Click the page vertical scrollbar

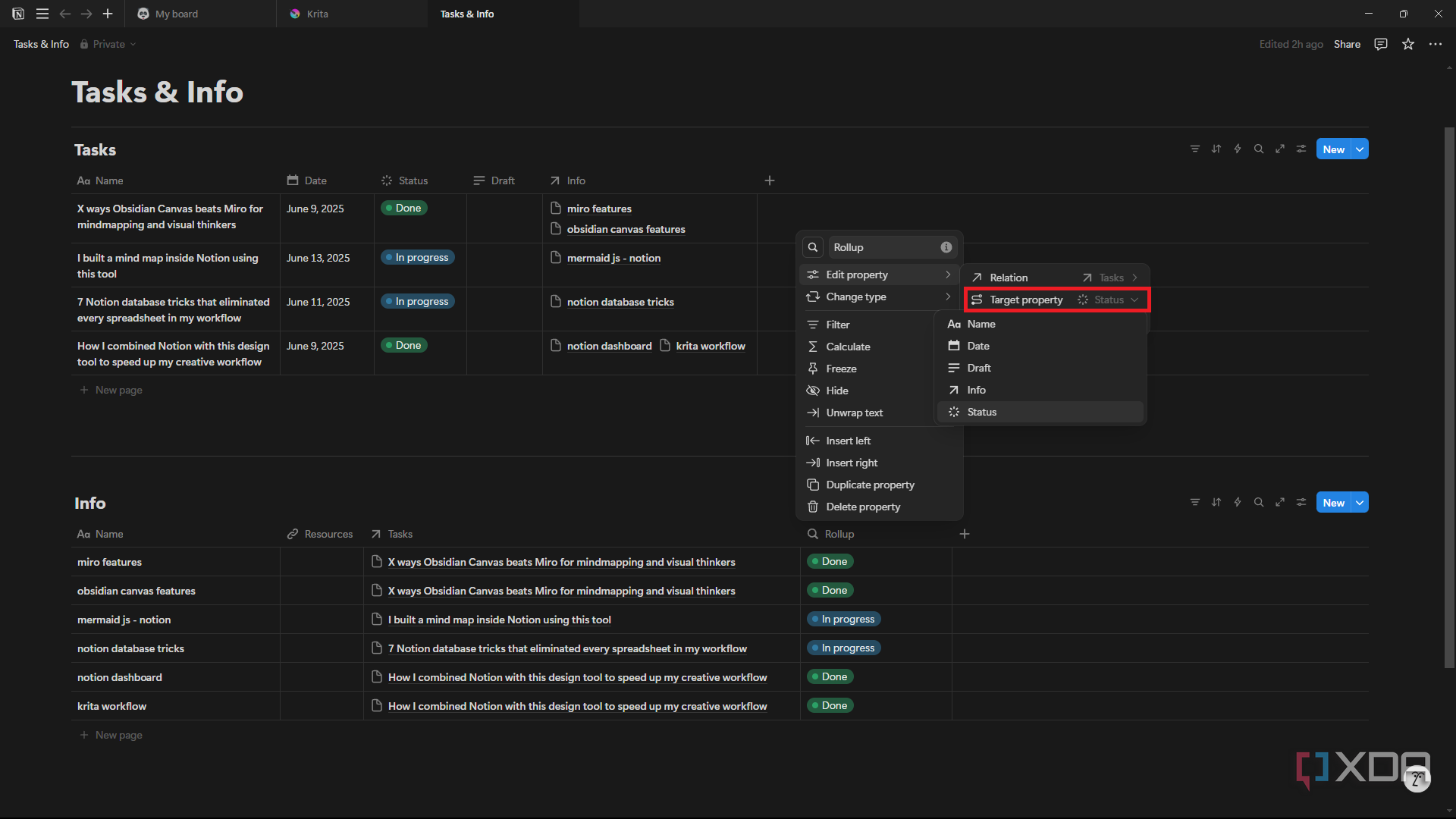tap(1449, 398)
